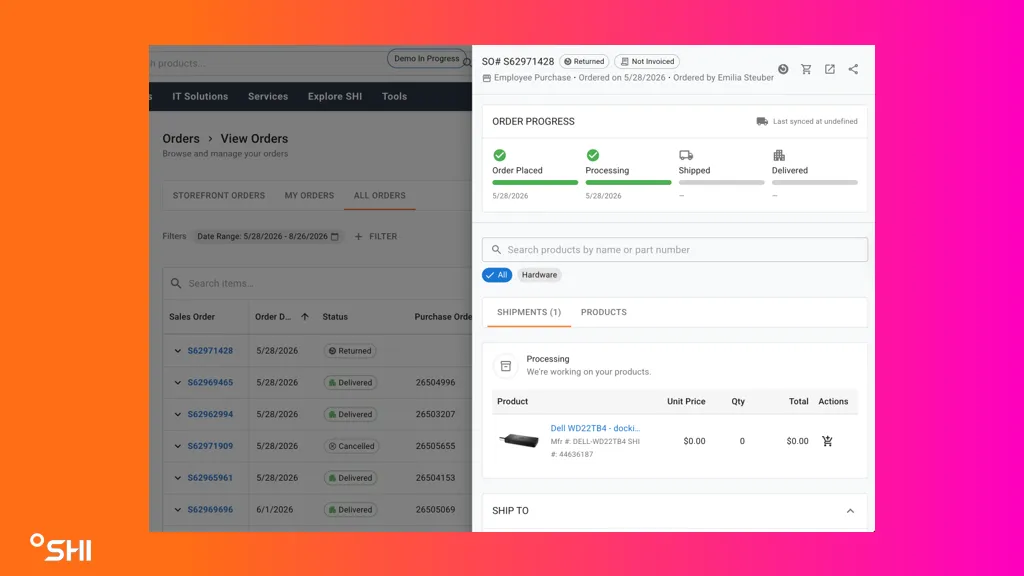Collapse the SHIP TO section

tap(850, 511)
